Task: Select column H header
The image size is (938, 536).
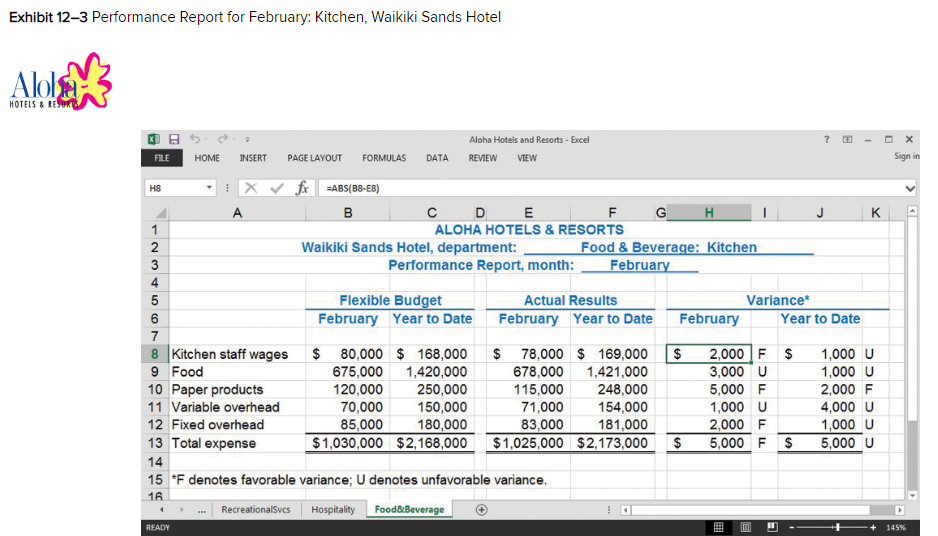Action: (x=709, y=213)
